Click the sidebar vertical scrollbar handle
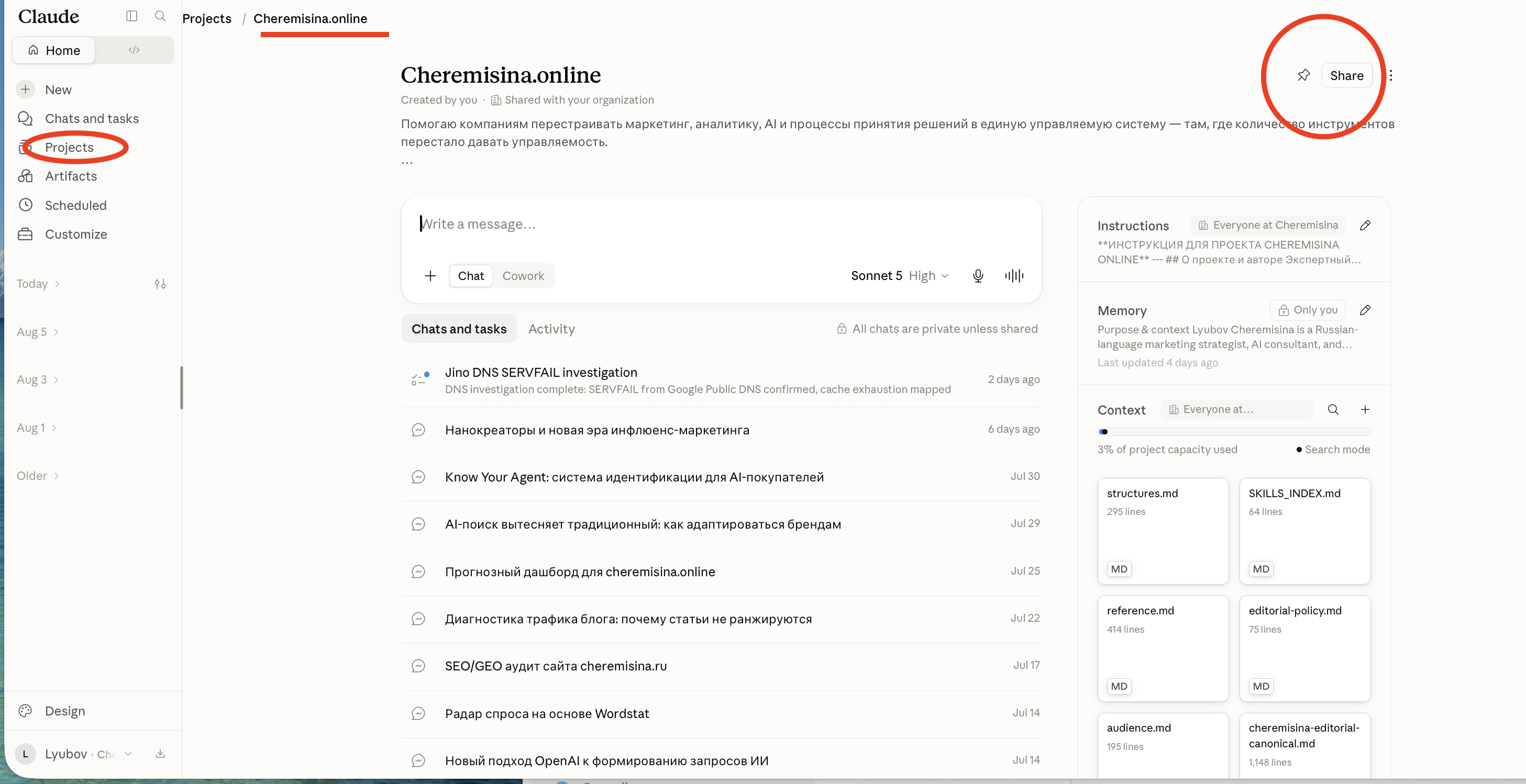The image size is (1526, 784). click(181, 388)
